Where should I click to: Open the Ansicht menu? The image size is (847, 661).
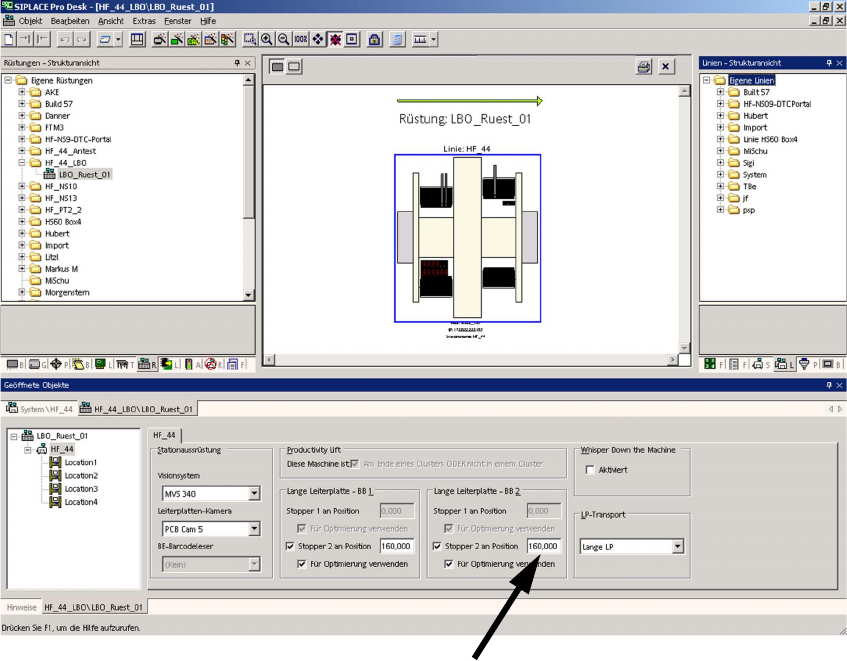tap(111, 21)
